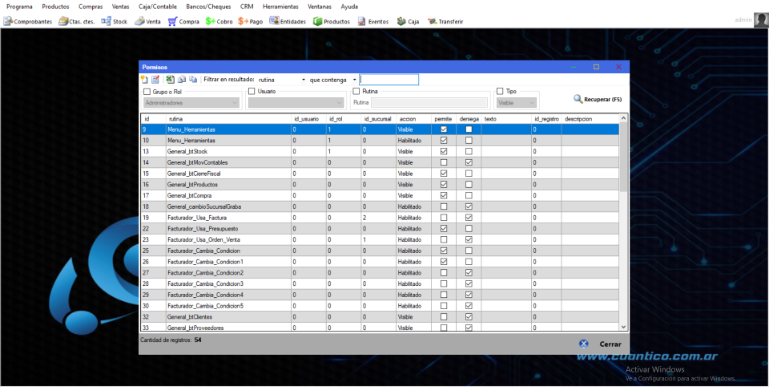
Task: Open the Cobro toolbar shortcut
Action: point(219,22)
